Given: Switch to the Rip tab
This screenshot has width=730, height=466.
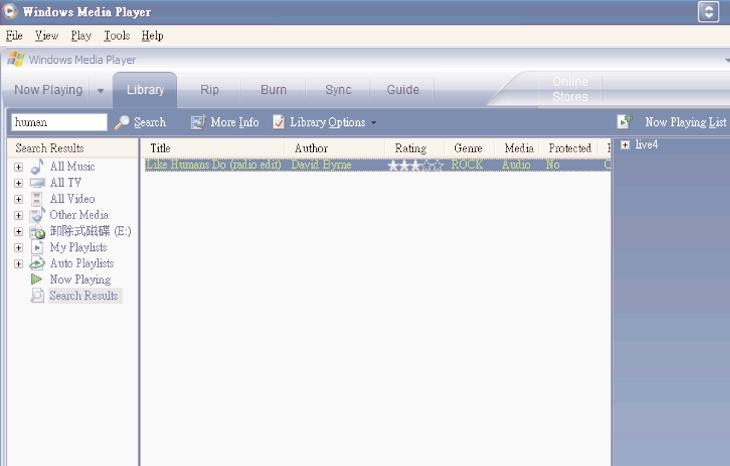Looking at the screenshot, I should tap(210, 90).
